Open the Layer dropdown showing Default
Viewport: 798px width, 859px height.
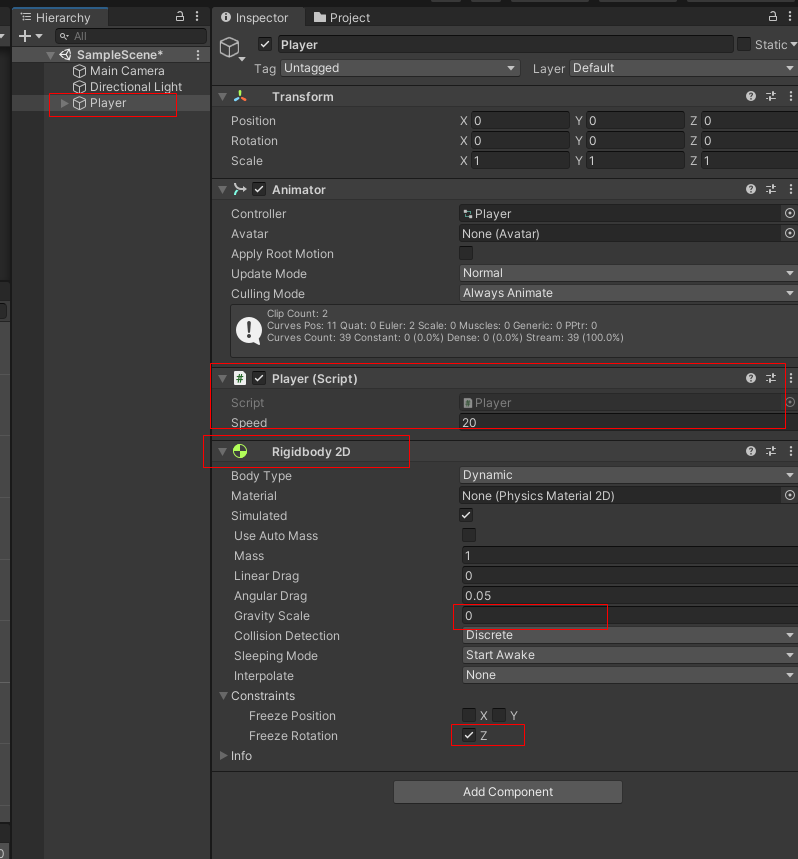[x=684, y=68]
